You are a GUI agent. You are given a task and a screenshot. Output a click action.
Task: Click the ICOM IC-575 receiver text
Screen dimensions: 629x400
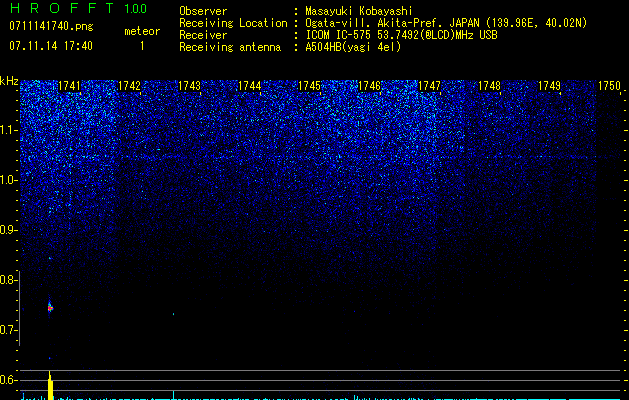[x=401, y=35]
